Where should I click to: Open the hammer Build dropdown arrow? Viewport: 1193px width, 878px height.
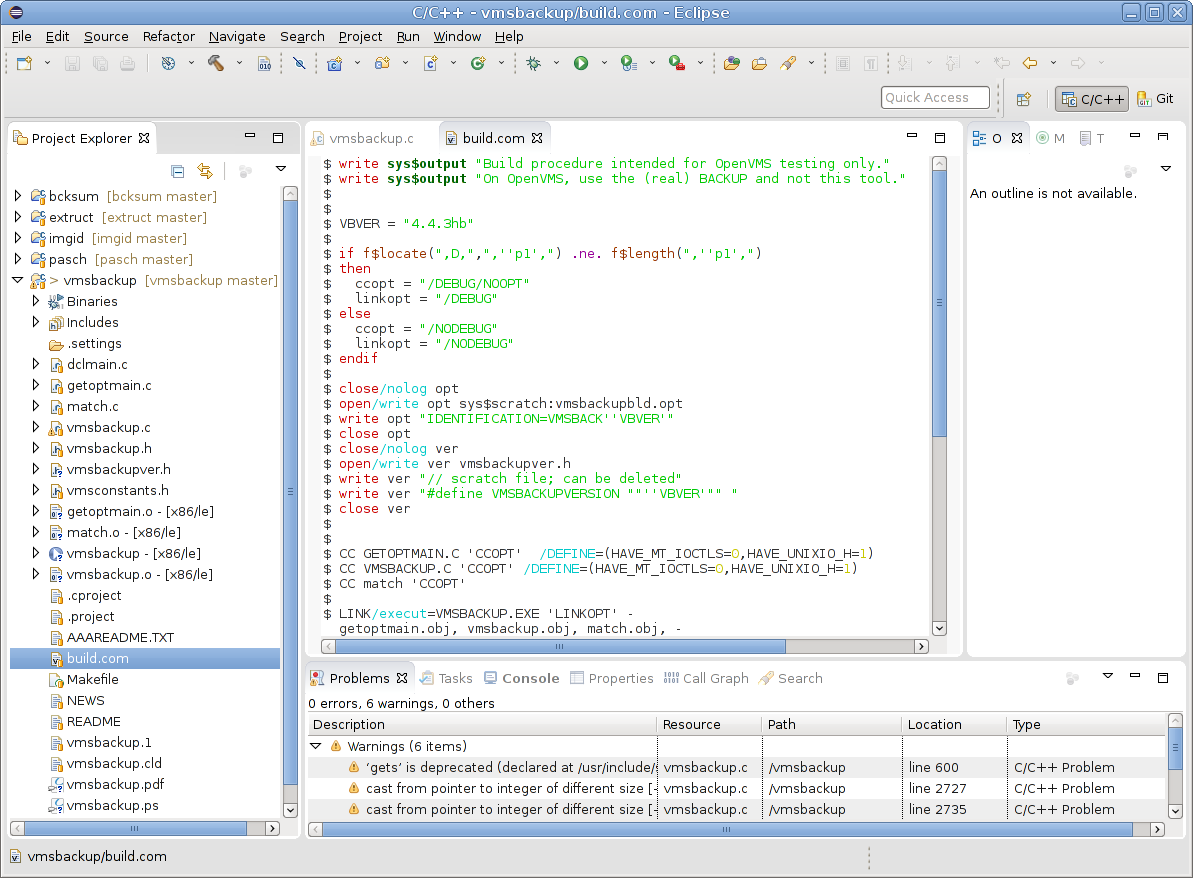point(239,63)
